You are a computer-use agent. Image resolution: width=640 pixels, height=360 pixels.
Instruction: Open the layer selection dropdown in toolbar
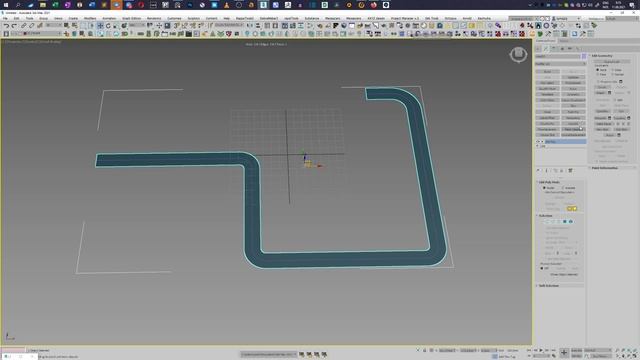(36, 33)
